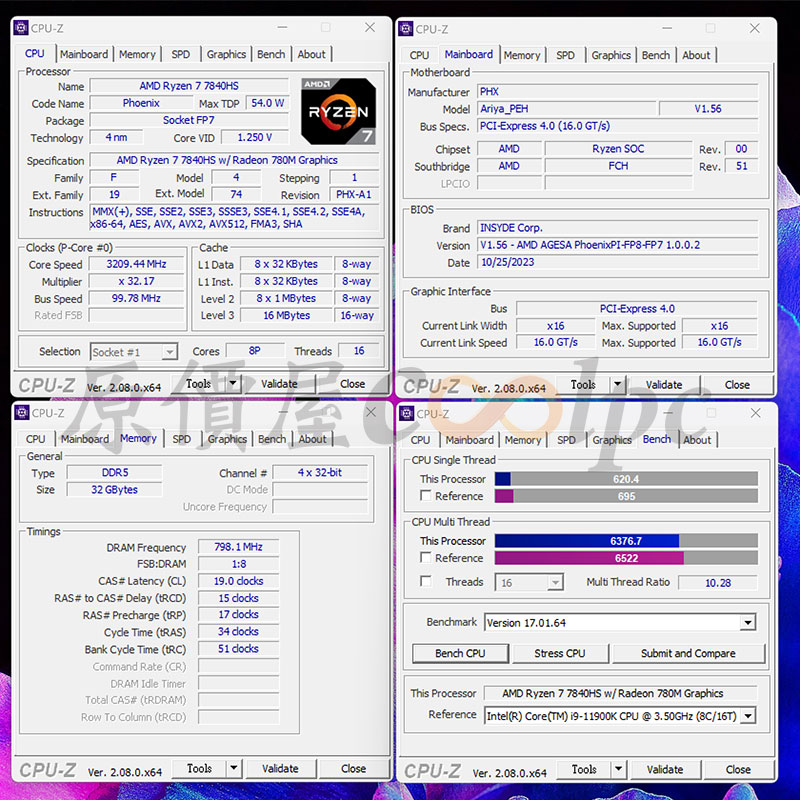
Task: Click Validate in the Memory-tab window
Action: (280, 768)
